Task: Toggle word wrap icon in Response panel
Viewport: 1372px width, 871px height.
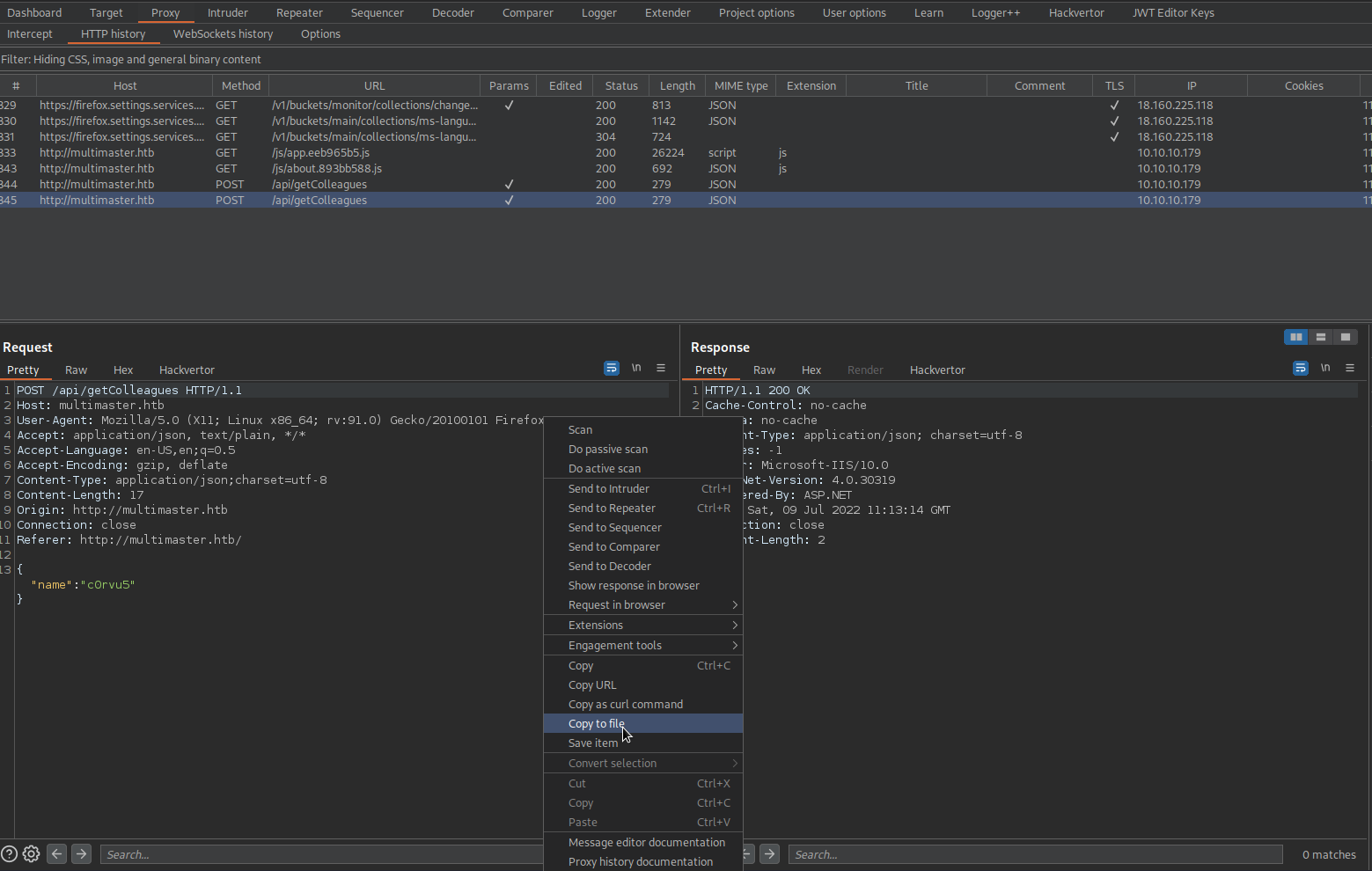Action: coord(1301,369)
